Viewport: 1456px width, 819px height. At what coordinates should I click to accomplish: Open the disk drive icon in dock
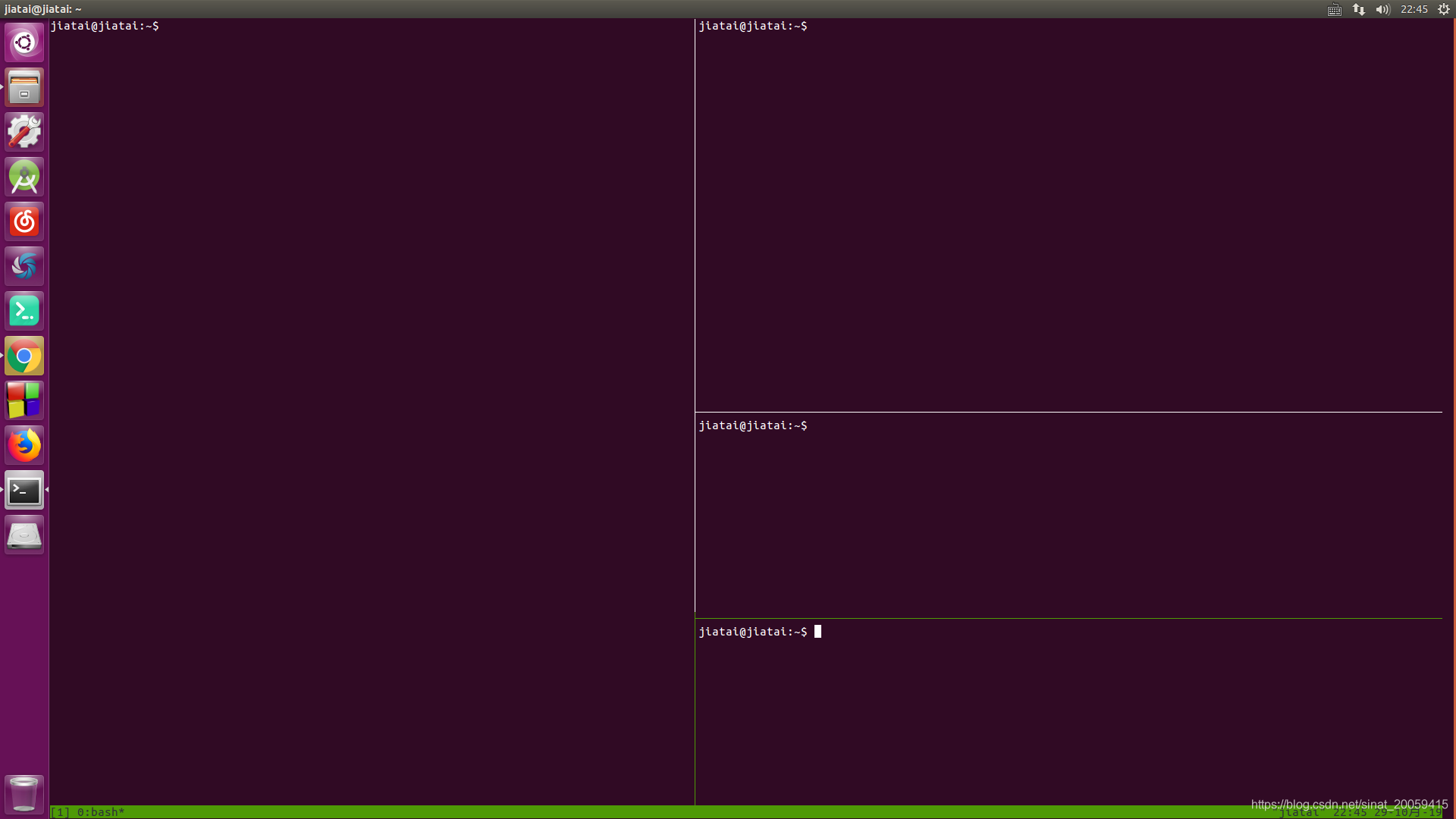[24, 535]
